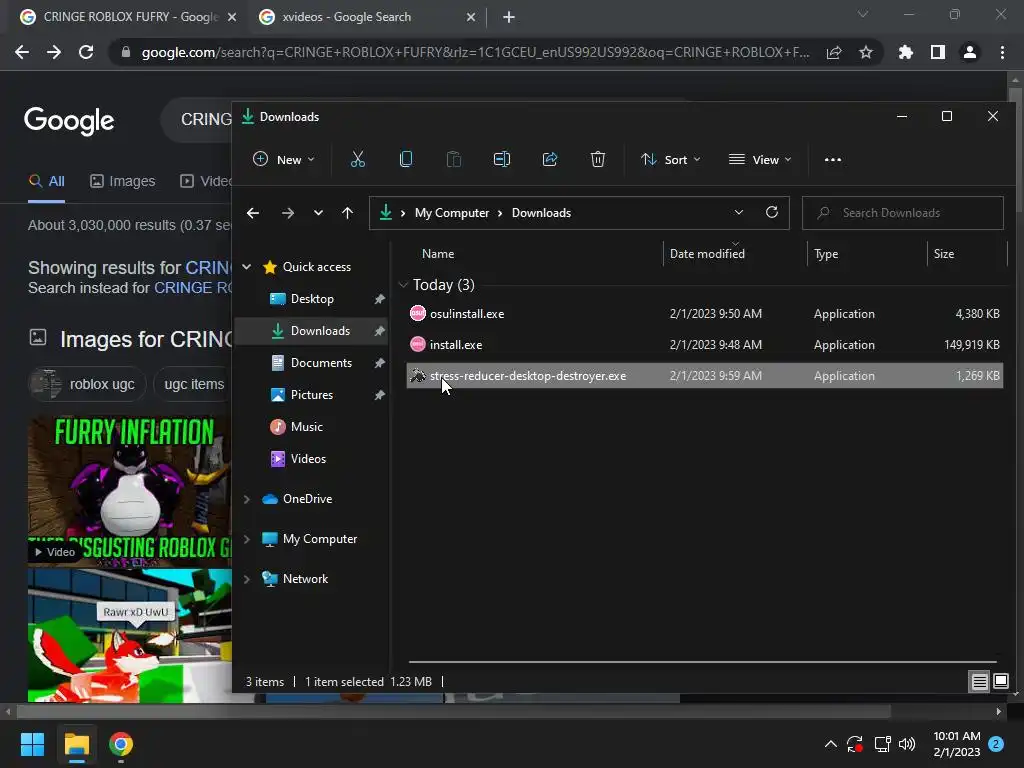Open the Chrome three-dot menu
Screen dimensions: 1024x768
click(1002, 52)
